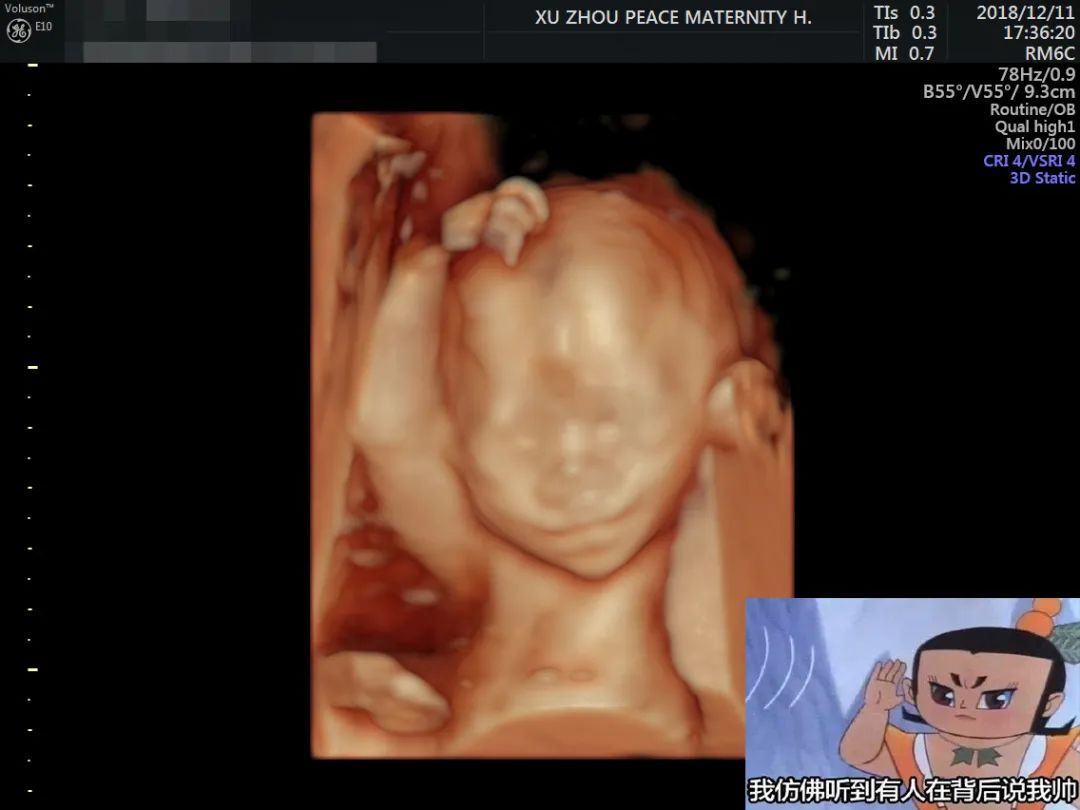Click the top yellow depth scale marker

[32, 65]
